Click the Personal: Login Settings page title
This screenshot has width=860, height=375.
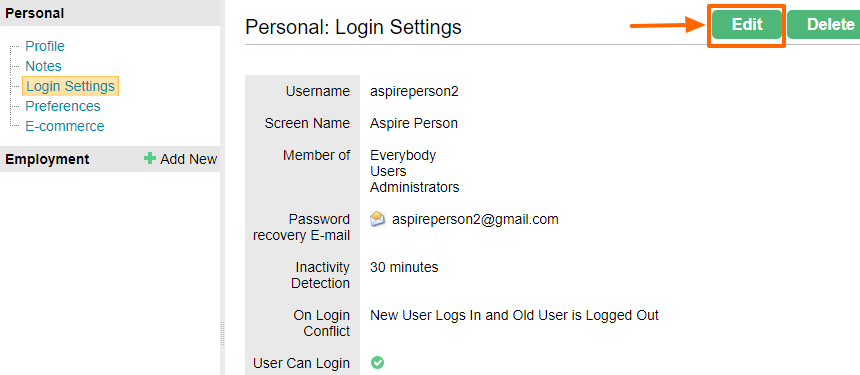[353, 27]
